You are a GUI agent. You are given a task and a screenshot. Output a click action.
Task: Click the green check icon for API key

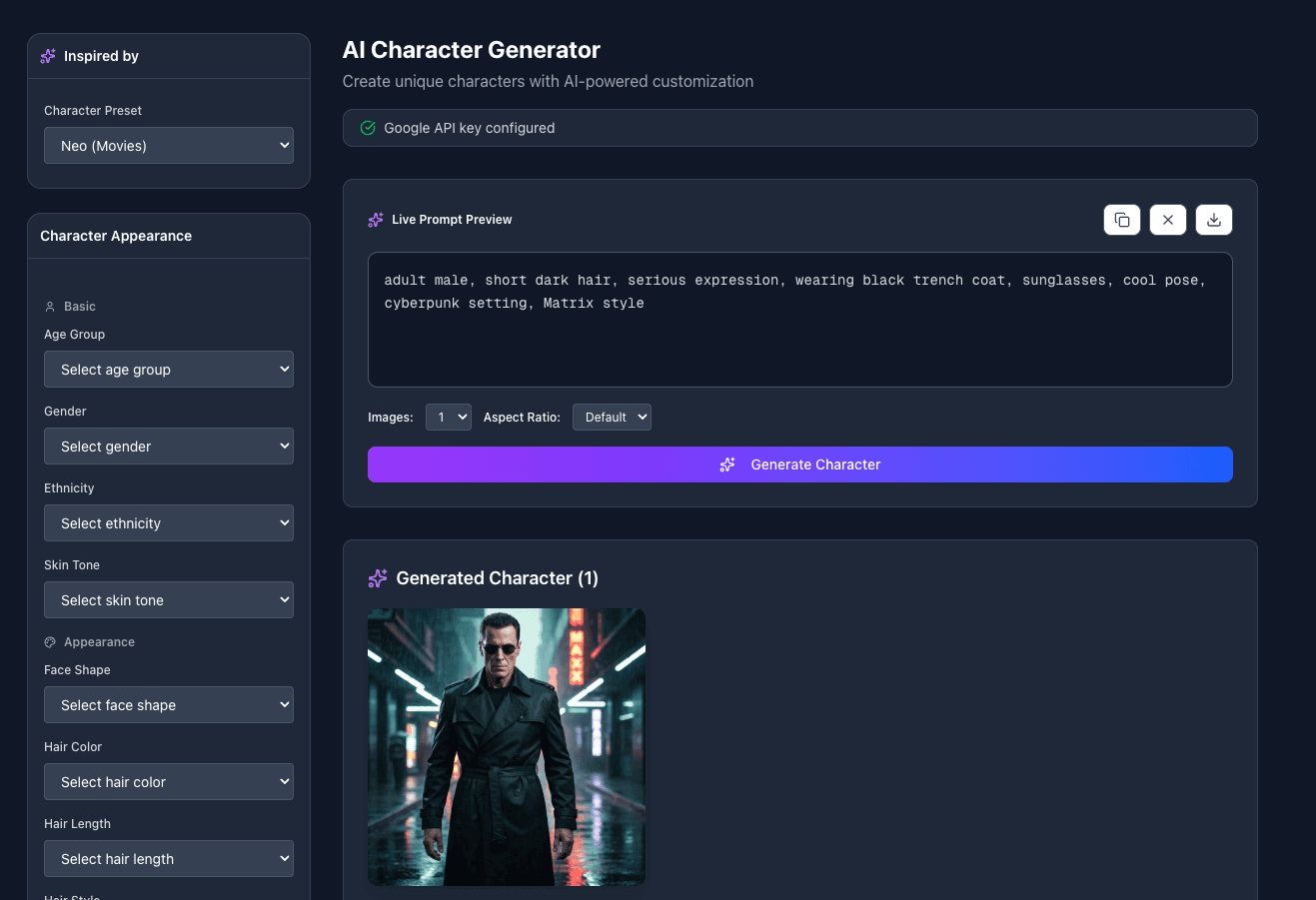[x=368, y=128]
